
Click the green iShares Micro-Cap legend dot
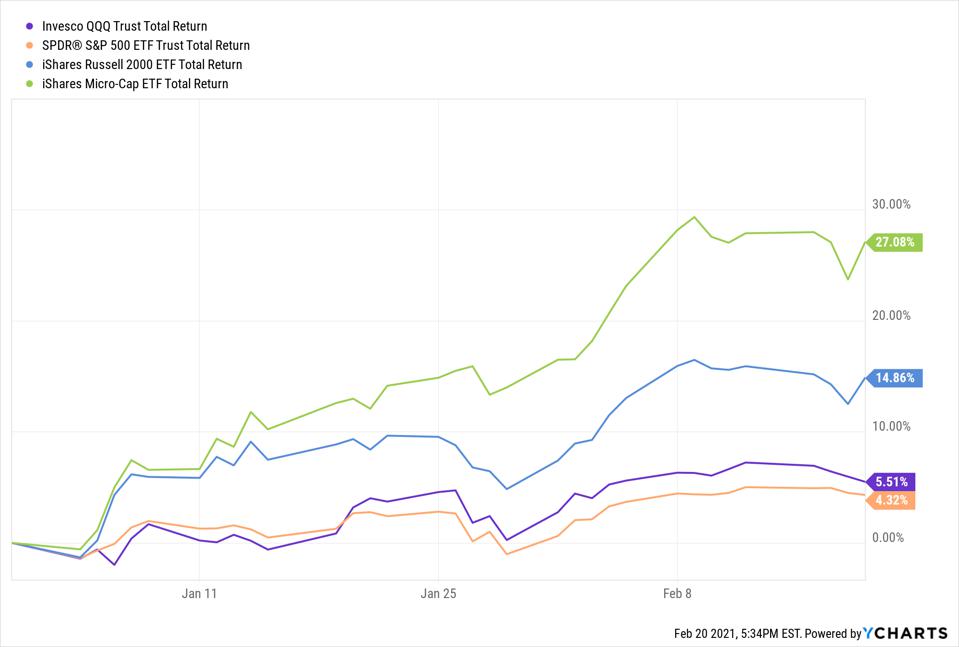tap(29, 84)
